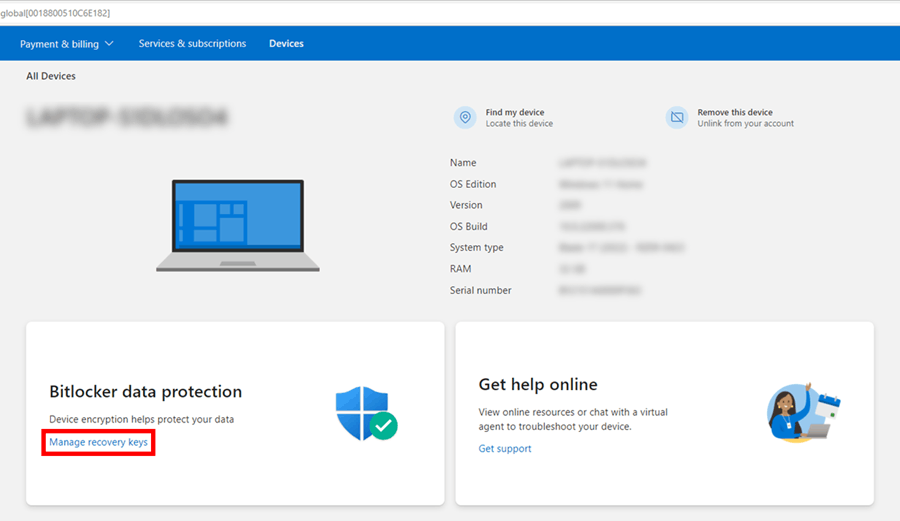
Task: Click 'Locate this device' subtitle
Action: 519,124
